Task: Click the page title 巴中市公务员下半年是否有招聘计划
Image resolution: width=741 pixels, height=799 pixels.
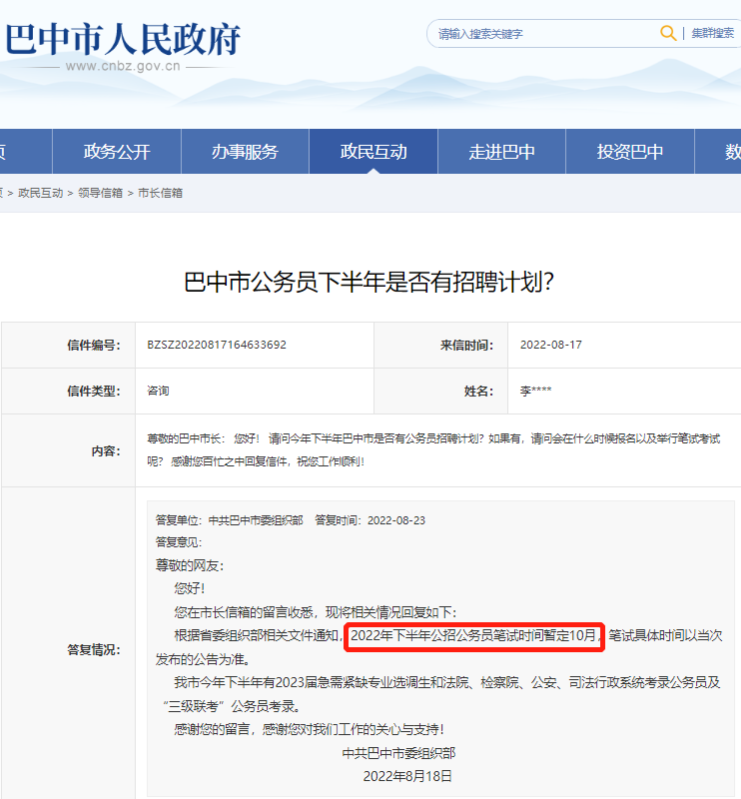Action: click(370, 283)
